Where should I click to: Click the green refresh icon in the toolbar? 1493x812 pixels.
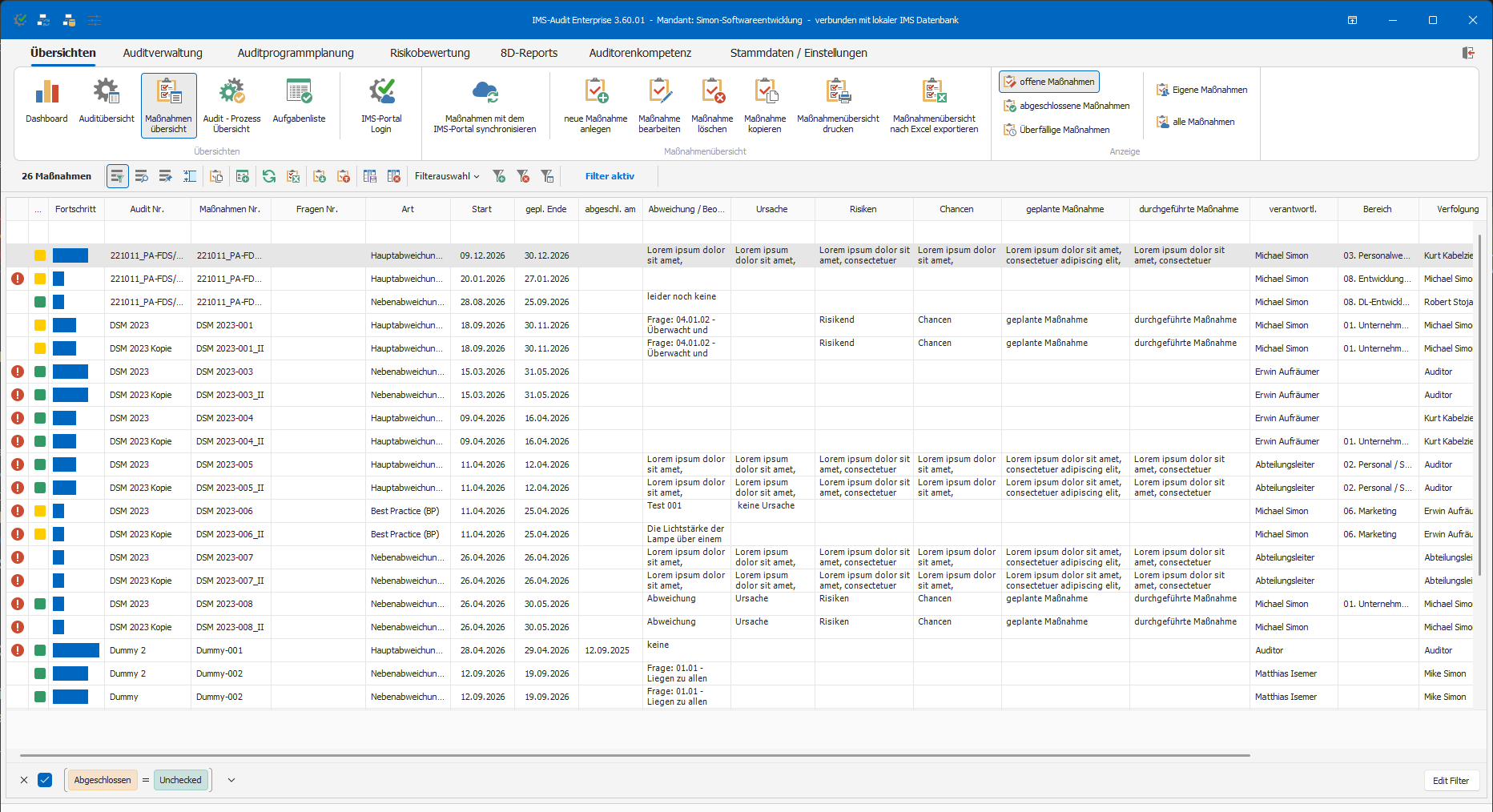(x=269, y=176)
